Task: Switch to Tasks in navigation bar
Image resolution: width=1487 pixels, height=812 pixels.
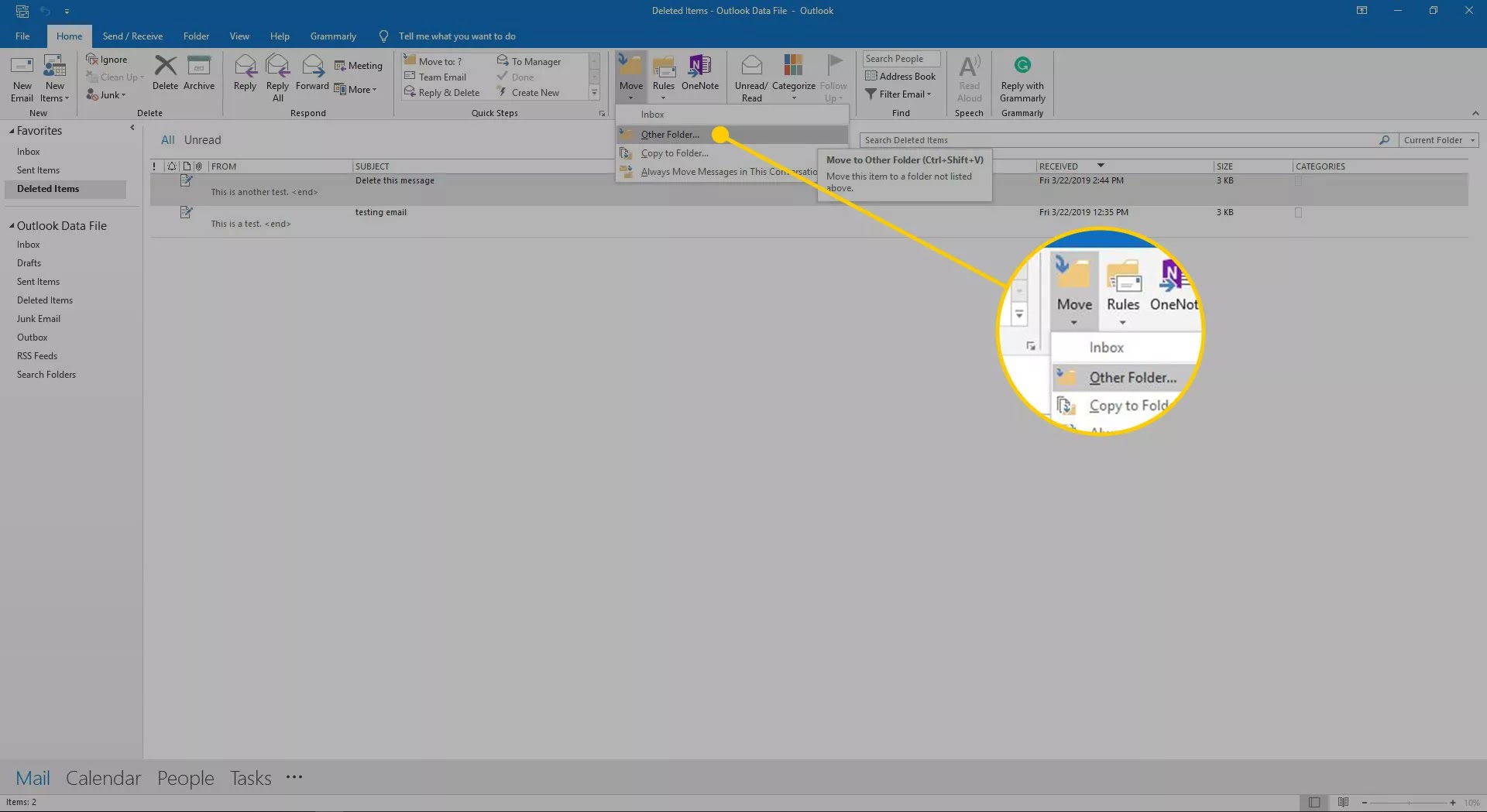Action: (250, 778)
